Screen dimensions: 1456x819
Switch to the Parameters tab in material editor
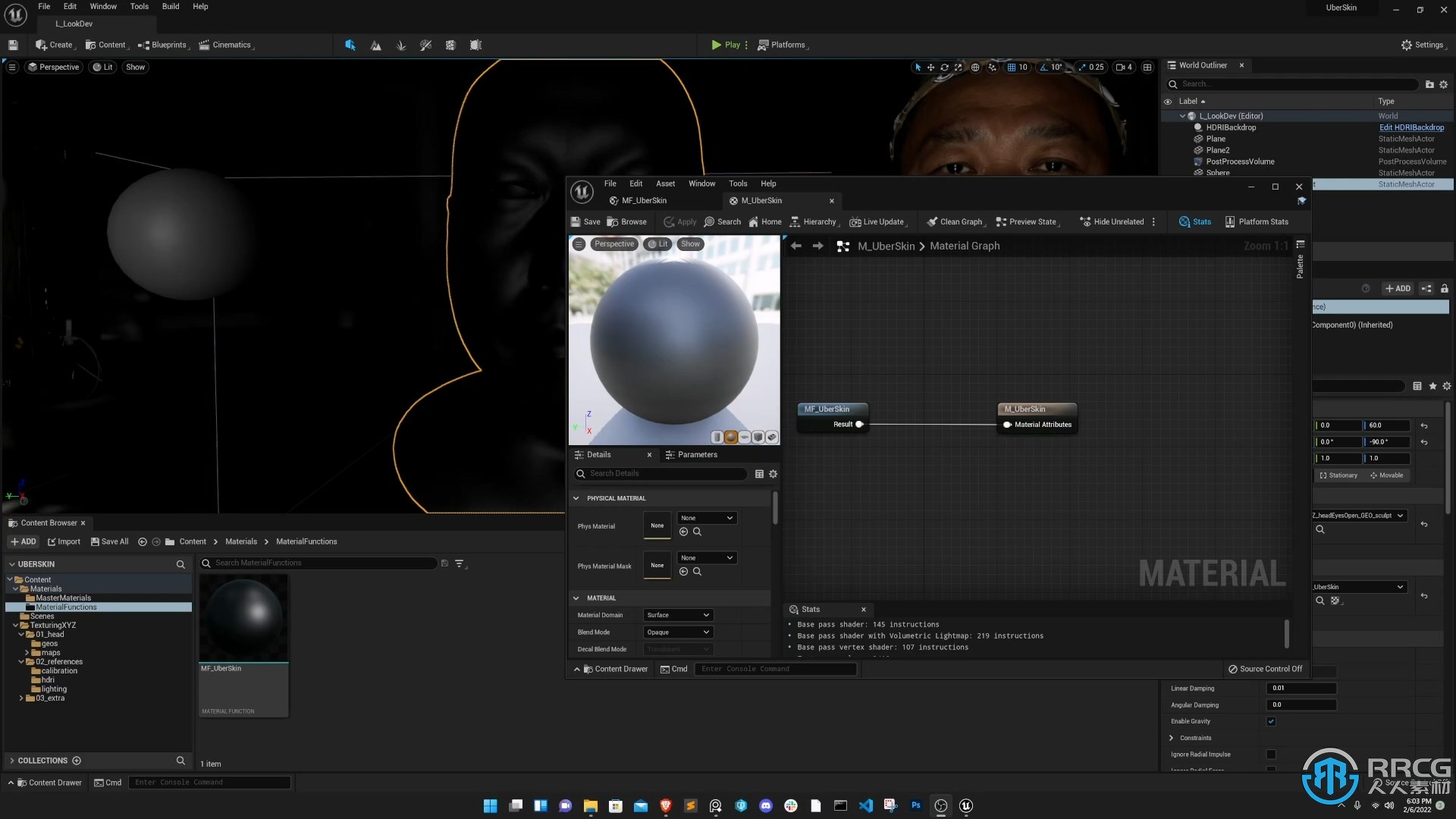698,454
